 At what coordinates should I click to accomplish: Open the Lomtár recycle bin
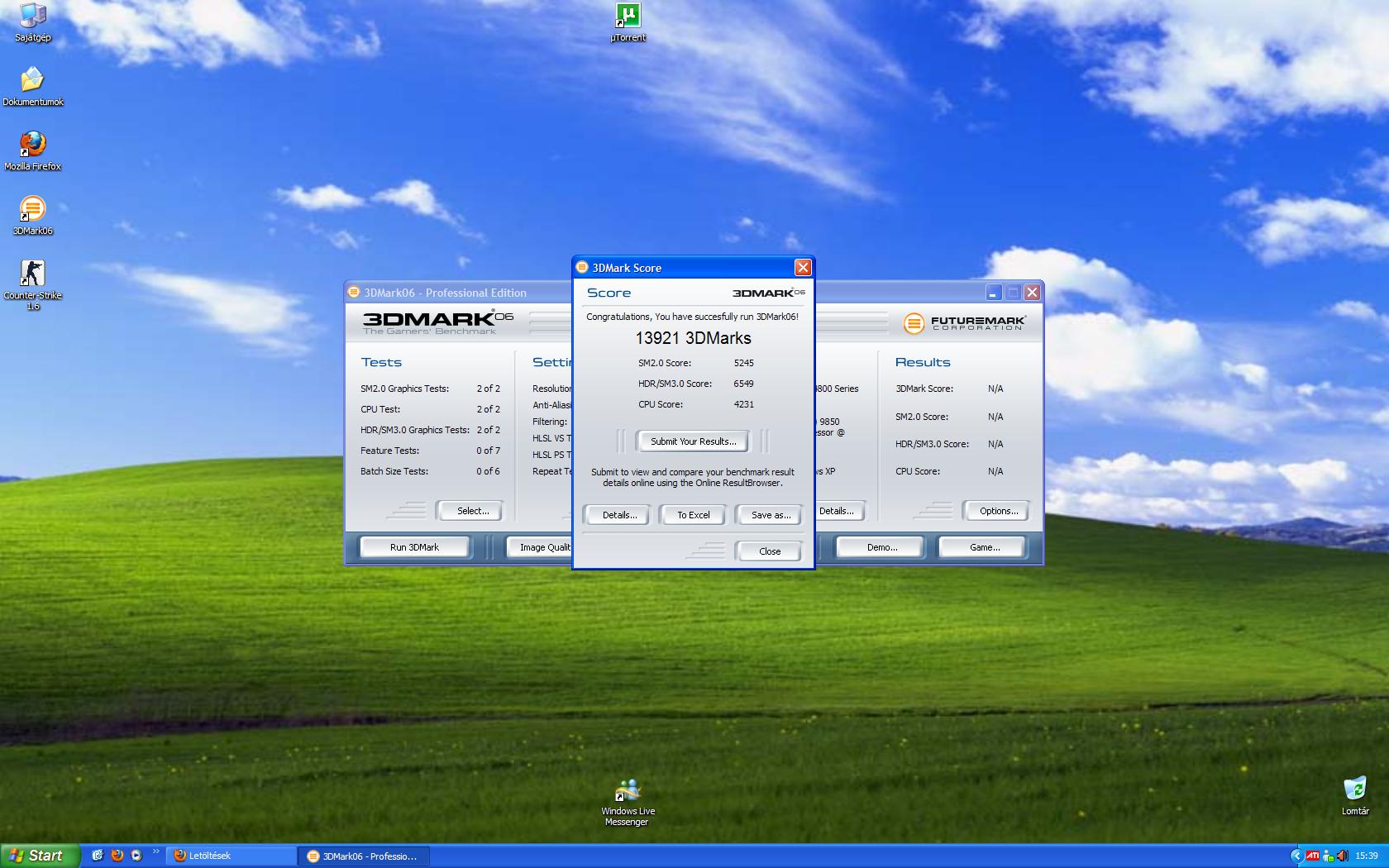tap(1355, 796)
